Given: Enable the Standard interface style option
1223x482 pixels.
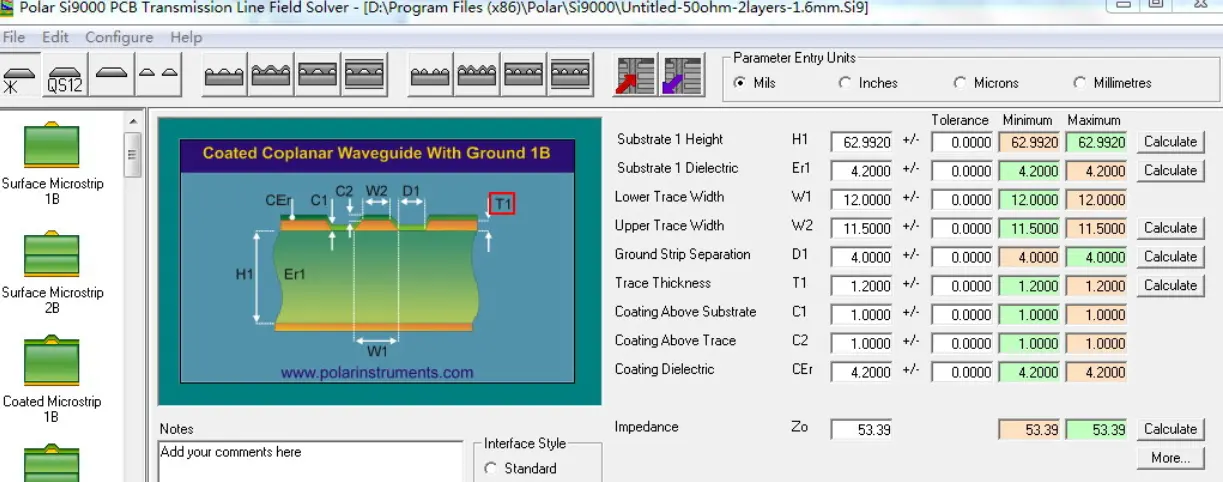Looking at the screenshot, I should click(491, 468).
